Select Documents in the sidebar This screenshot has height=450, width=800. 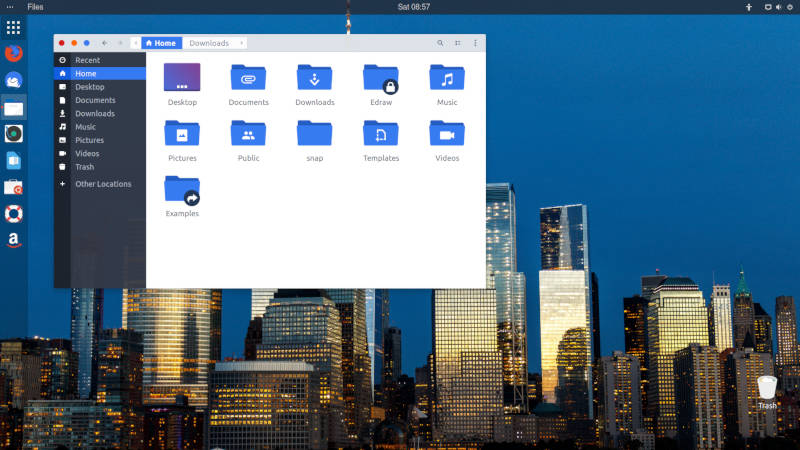(100, 100)
